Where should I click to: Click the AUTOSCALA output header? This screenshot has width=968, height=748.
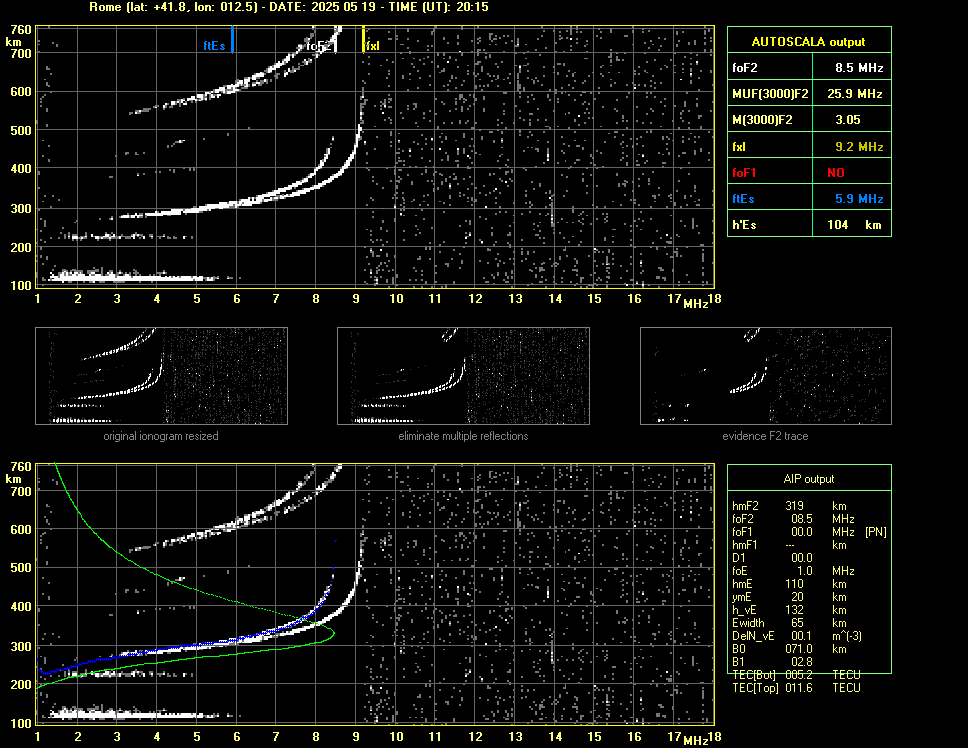[809, 42]
